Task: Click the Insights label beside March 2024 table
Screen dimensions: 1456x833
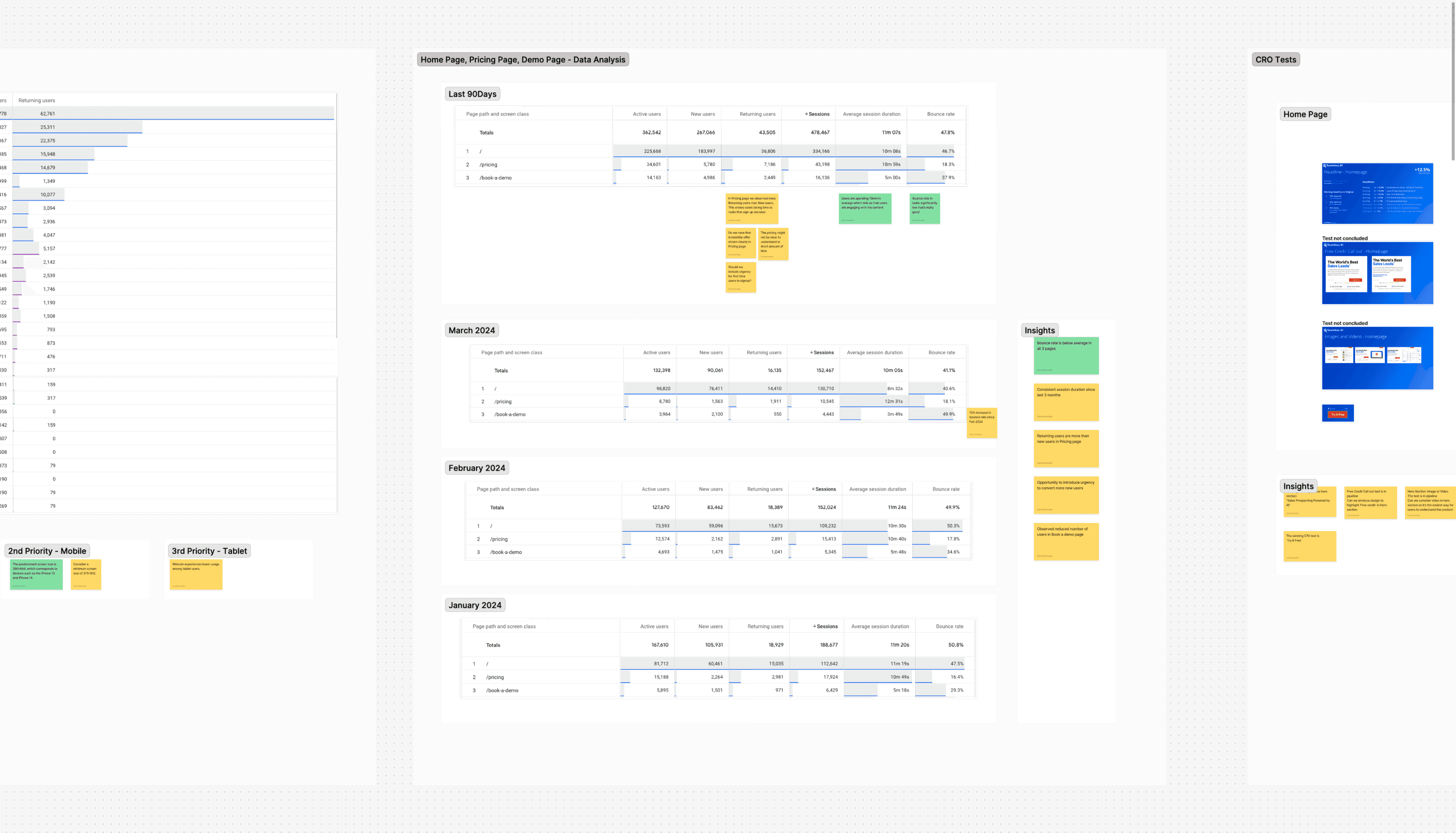Action: (1039, 330)
